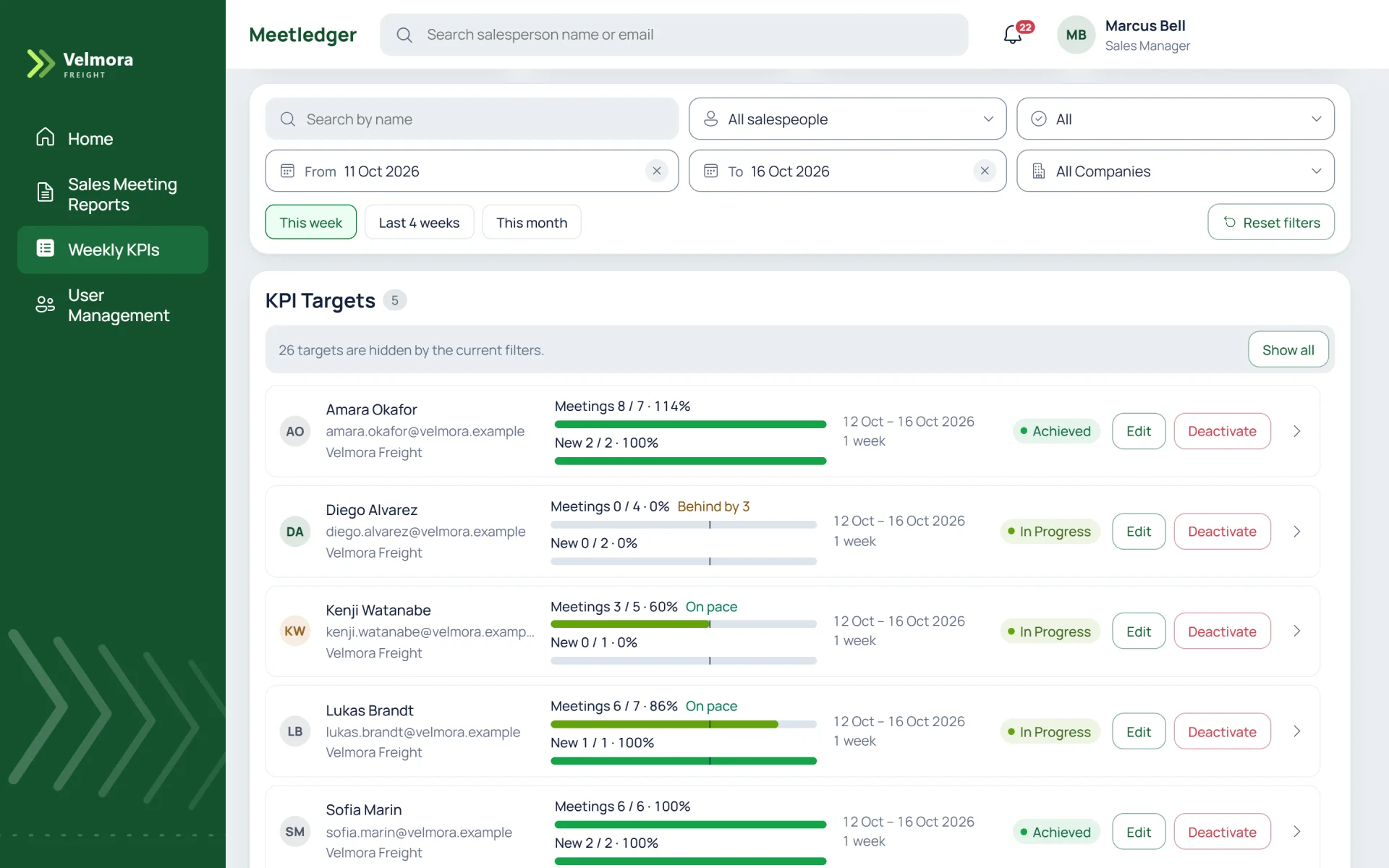
Task: Click the User Management people icon
Action: point(45,304)
